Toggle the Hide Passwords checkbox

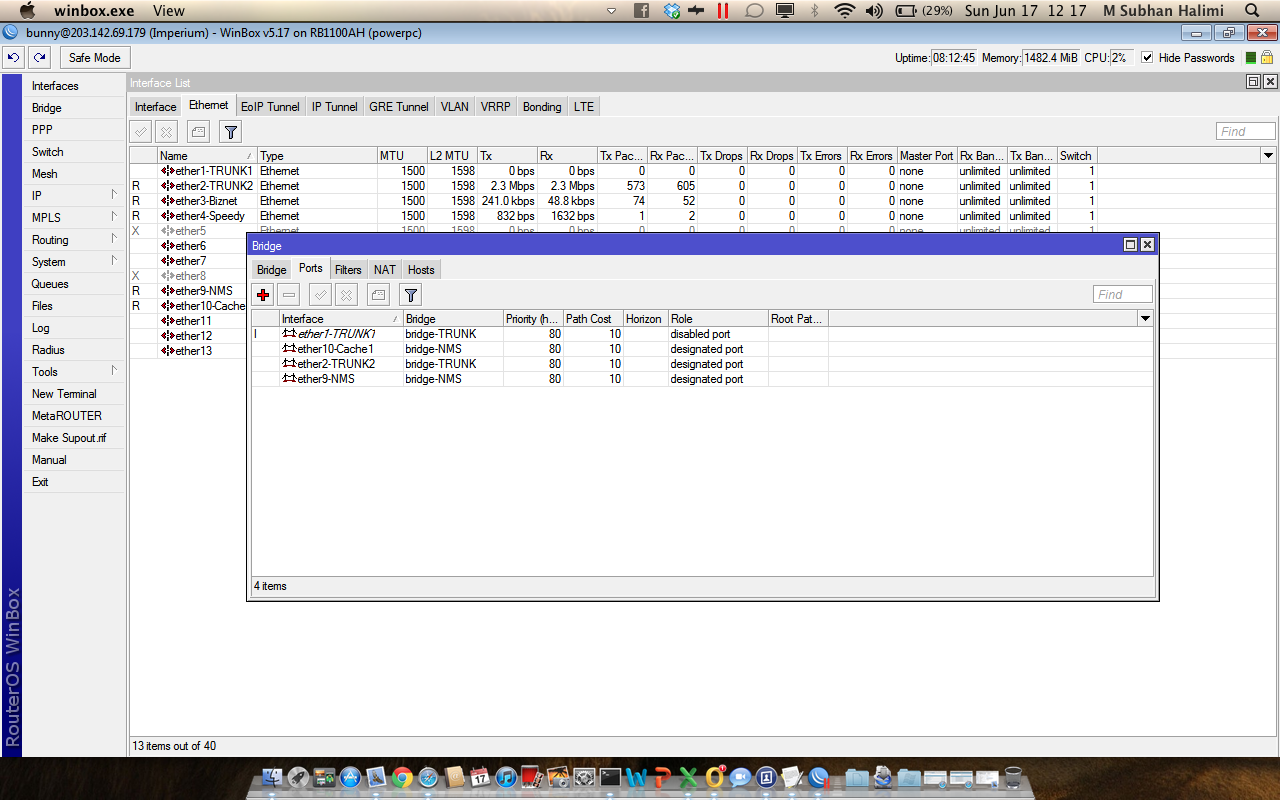1146,57
